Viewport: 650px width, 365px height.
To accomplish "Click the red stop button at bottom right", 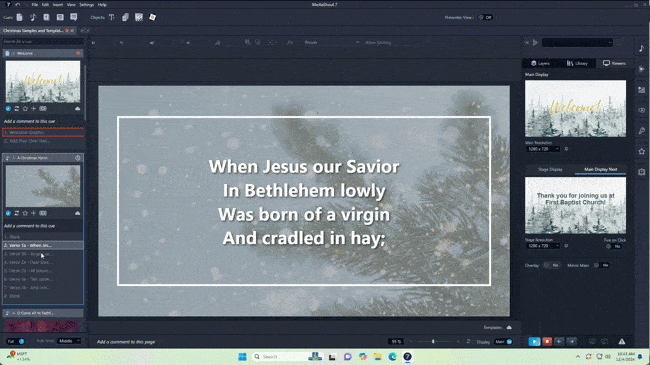I will point(547,341).
